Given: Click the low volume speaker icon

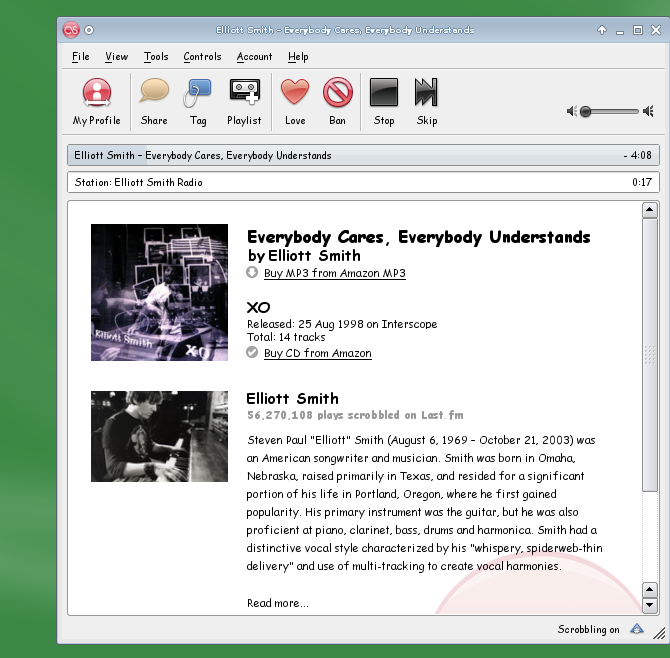Looking at the screenshot, I should coord(572,111).
